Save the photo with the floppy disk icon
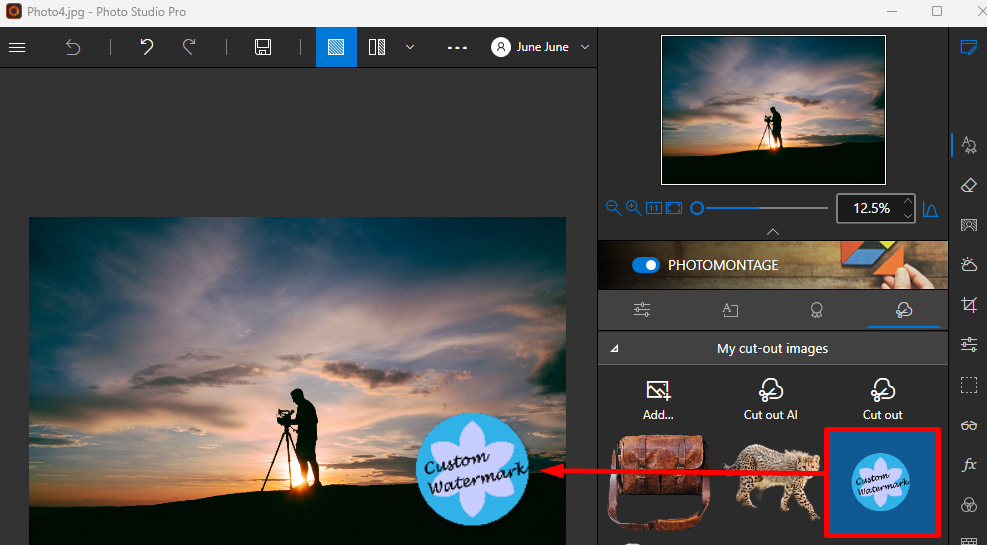 click(263, 47)
